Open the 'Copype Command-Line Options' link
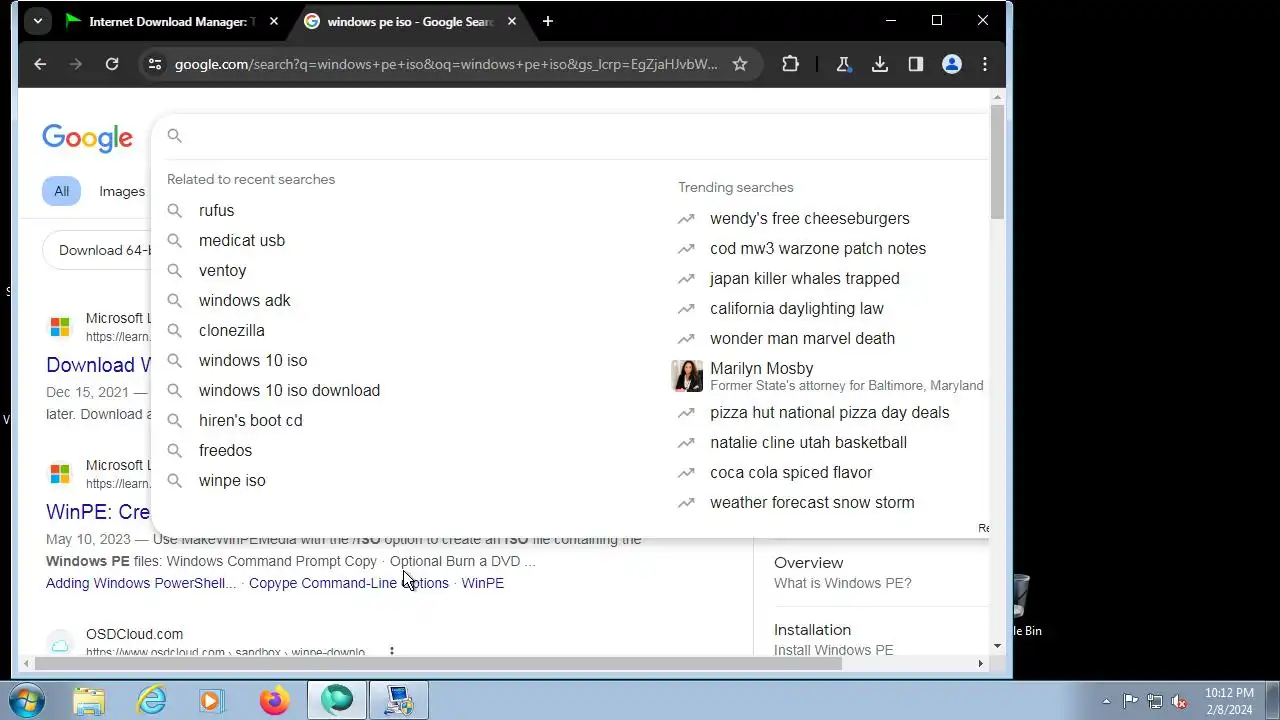This screenshot has height=720, width=1280. point(349,583)
